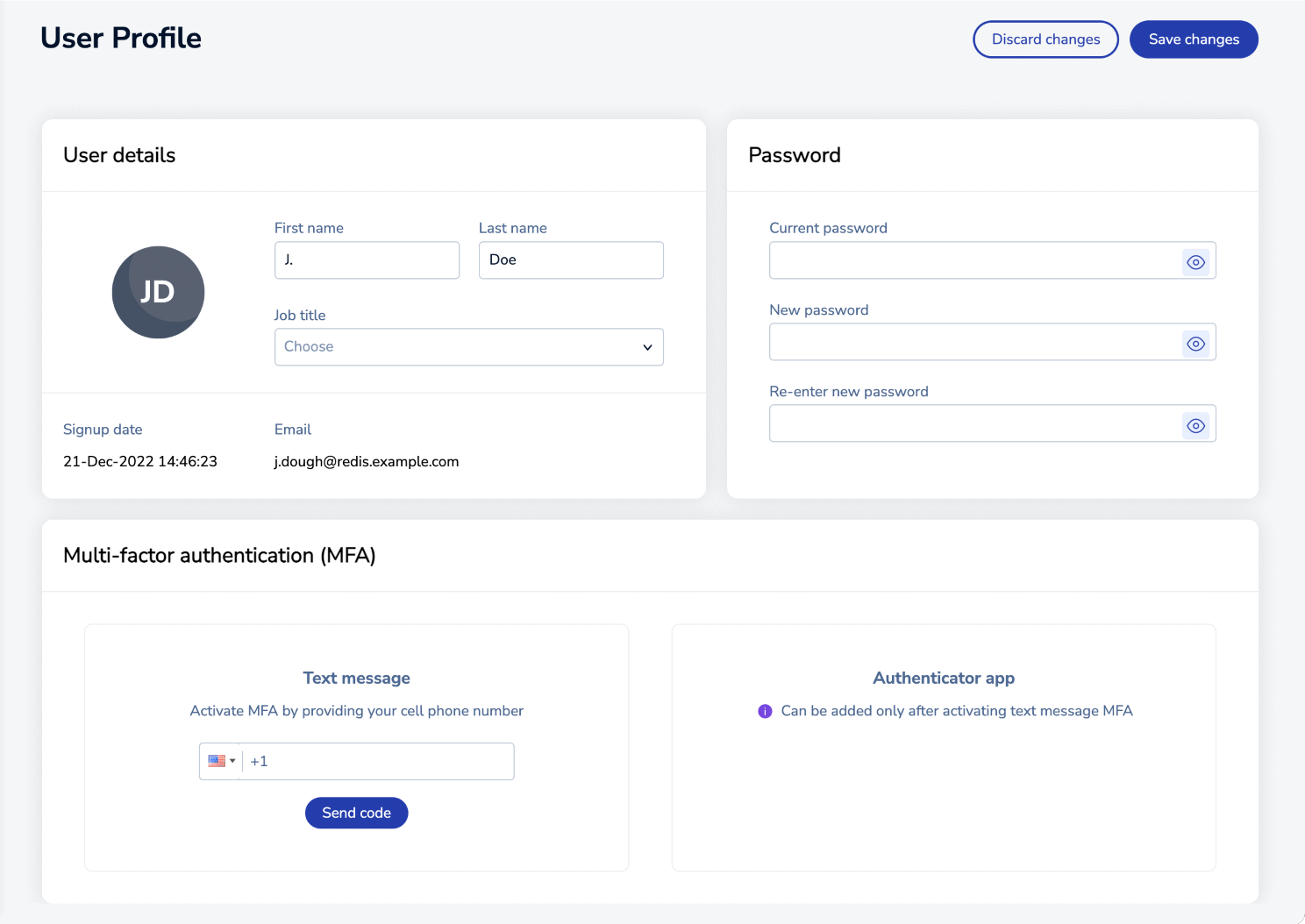Focus the First name field
This screenshot has width=1305, height=924.
(x=367, y=260)
